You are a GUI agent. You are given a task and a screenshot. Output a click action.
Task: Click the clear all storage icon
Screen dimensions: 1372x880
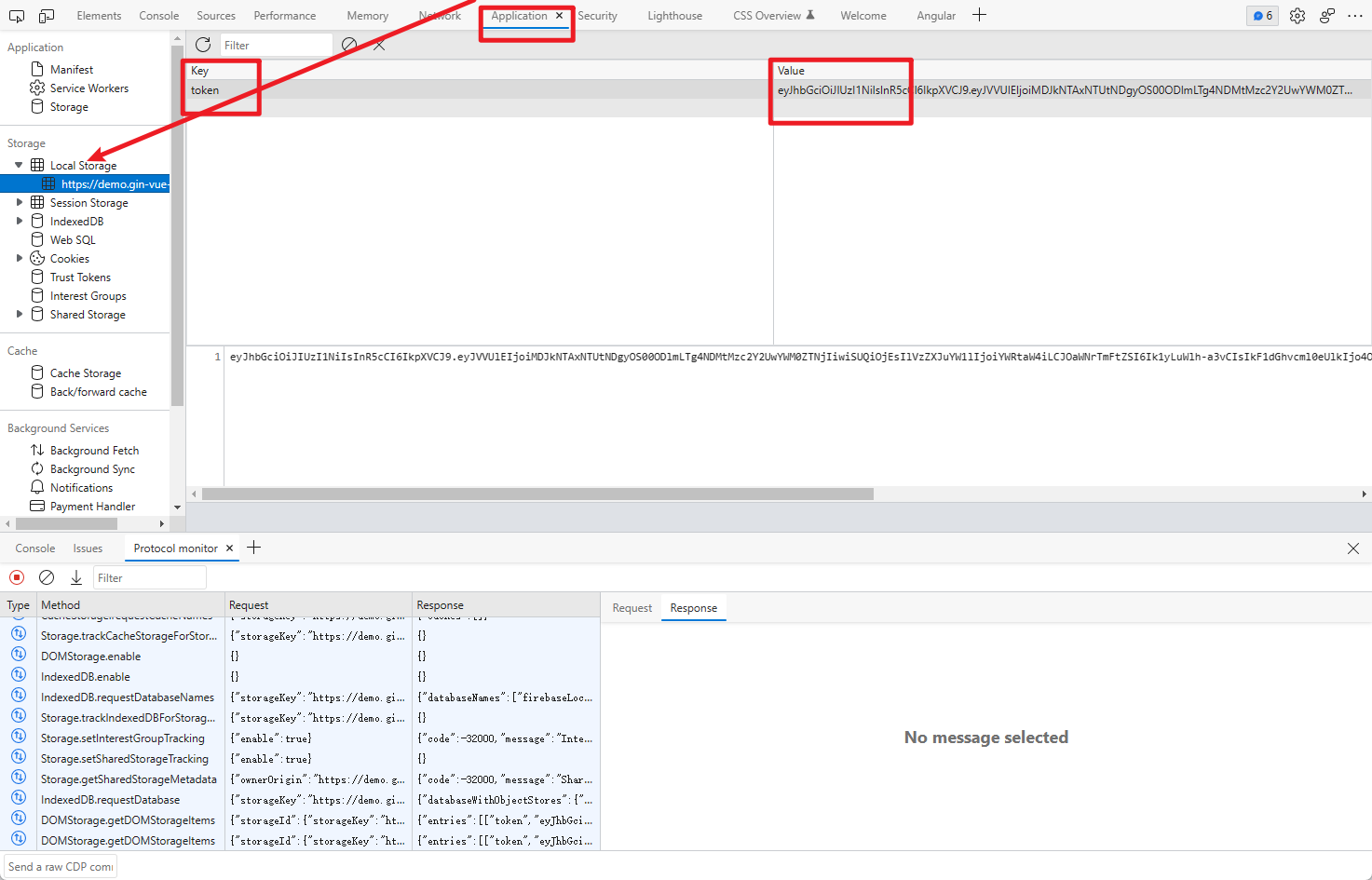coord(349,45)
